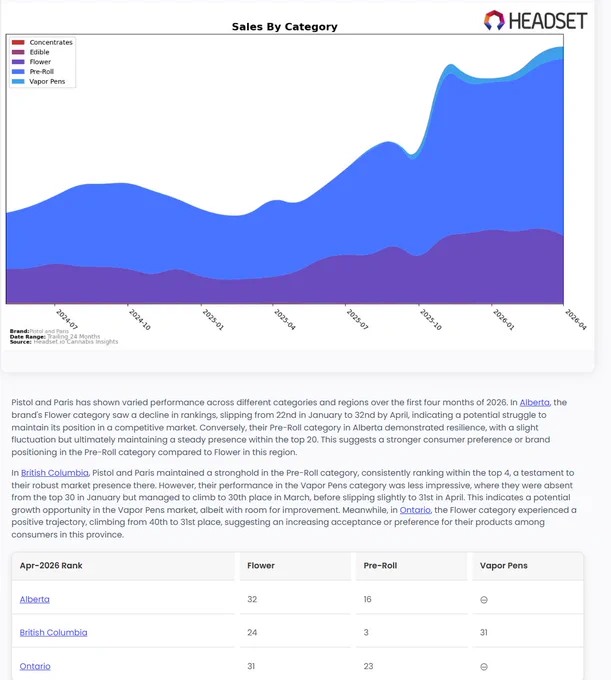Viewport: 611px width, 680px height.
Task: Click the Edible legend swatch
Action: [x=18, y=52]
